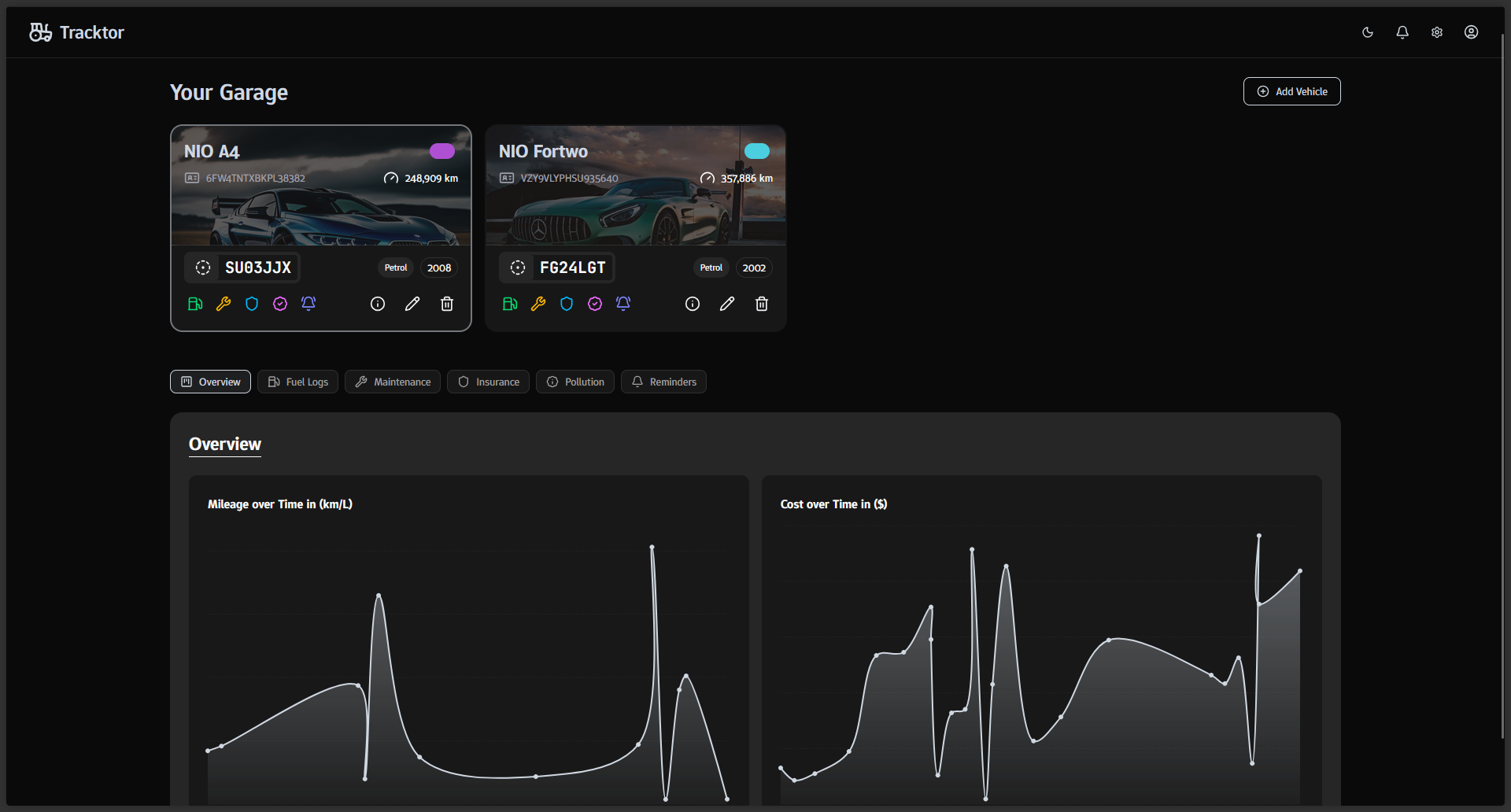
Task: Edit the NIO Fortwo vehicle
Action: coord(727,304)
